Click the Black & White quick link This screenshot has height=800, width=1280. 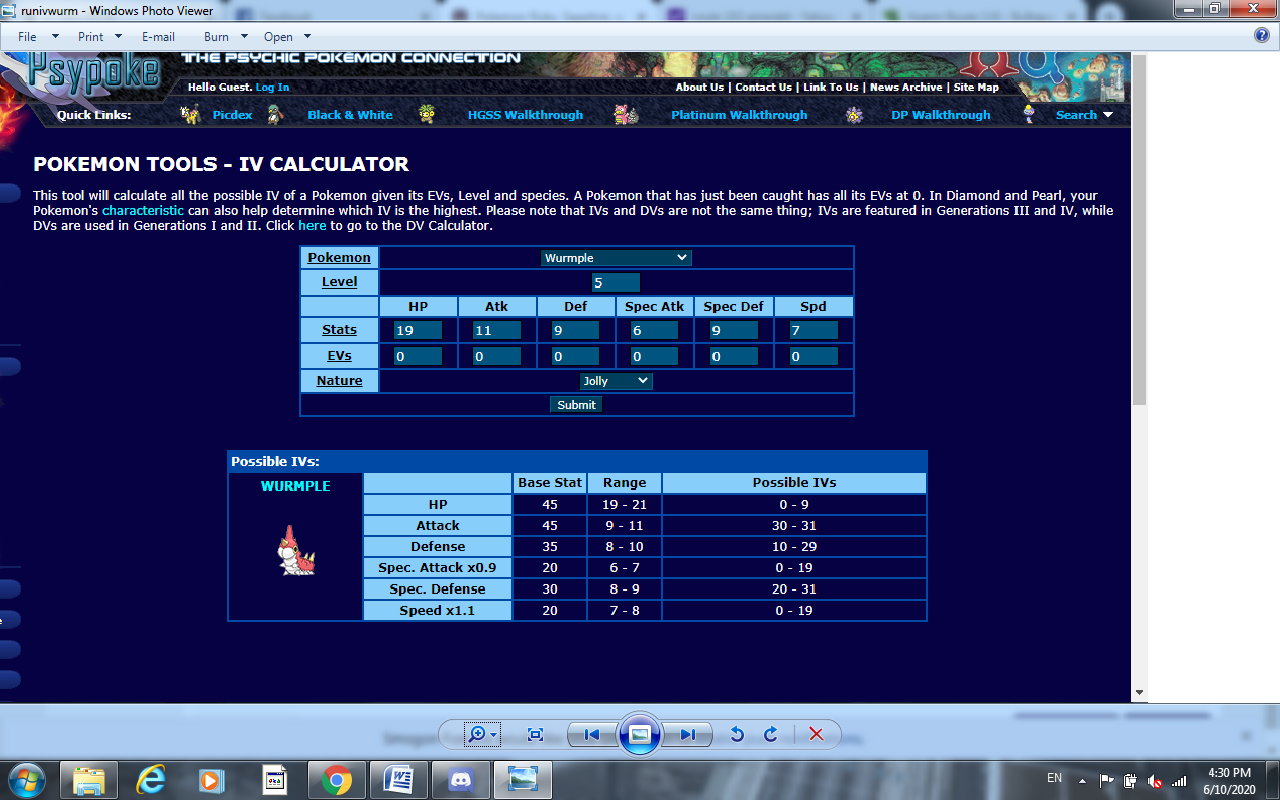350,115
